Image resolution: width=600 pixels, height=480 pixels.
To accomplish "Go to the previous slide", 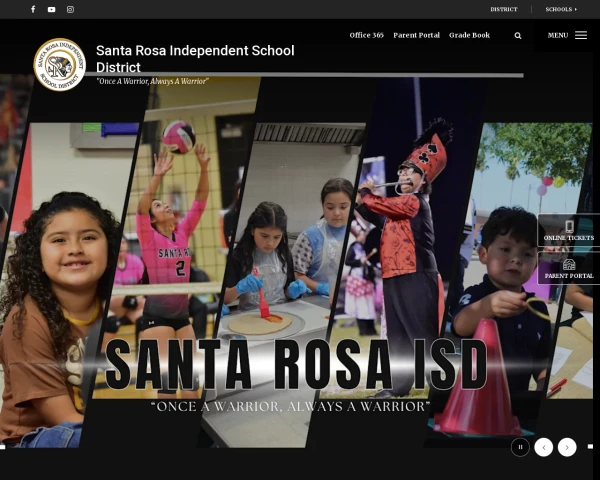I will 543,447.
